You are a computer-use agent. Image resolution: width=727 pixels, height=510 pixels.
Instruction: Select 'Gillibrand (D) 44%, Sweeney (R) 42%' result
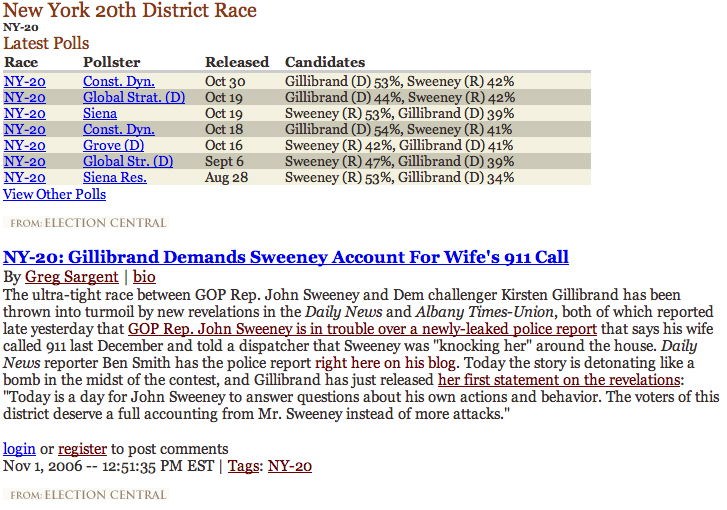[x=400, y=97]
